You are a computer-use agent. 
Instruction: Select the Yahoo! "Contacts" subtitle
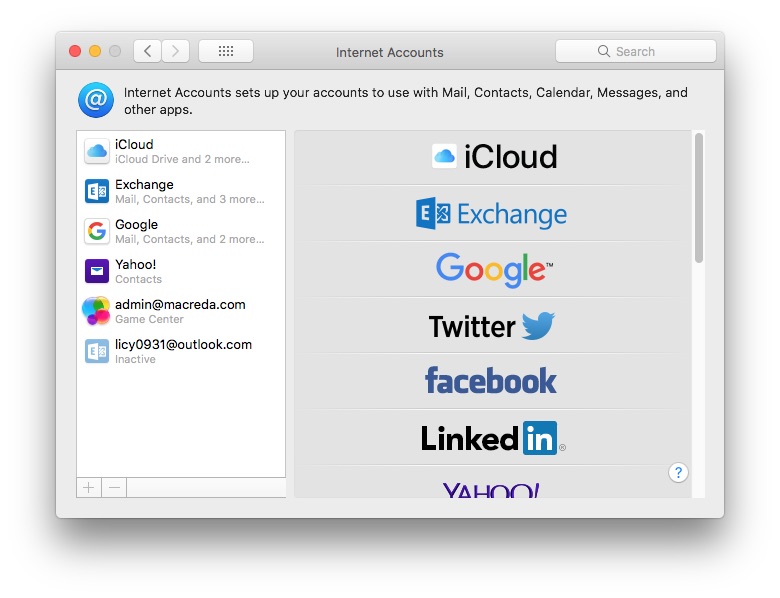138,279
